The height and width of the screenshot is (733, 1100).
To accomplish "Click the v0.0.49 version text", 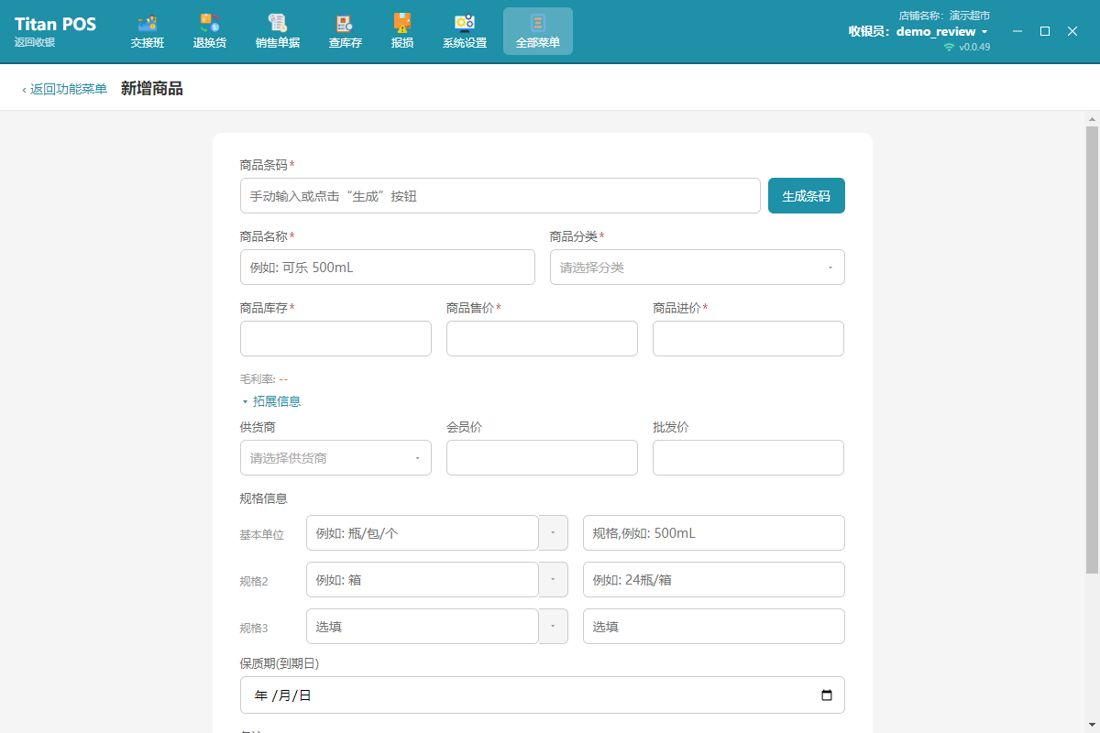I will (974, 47).
